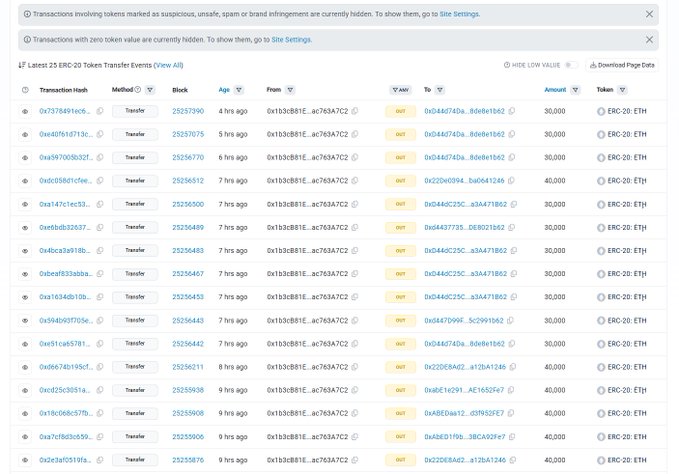Copy transaction hash 0xd6674b195cf
Image resolution: width=679 pixels, height=474 pixels.
[100, 367]
